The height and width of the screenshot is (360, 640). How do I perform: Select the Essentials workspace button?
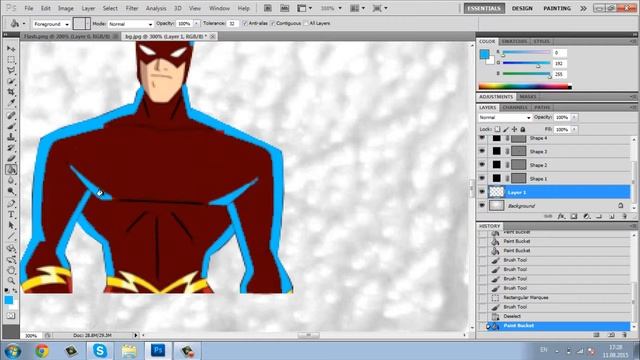point(484,8)
